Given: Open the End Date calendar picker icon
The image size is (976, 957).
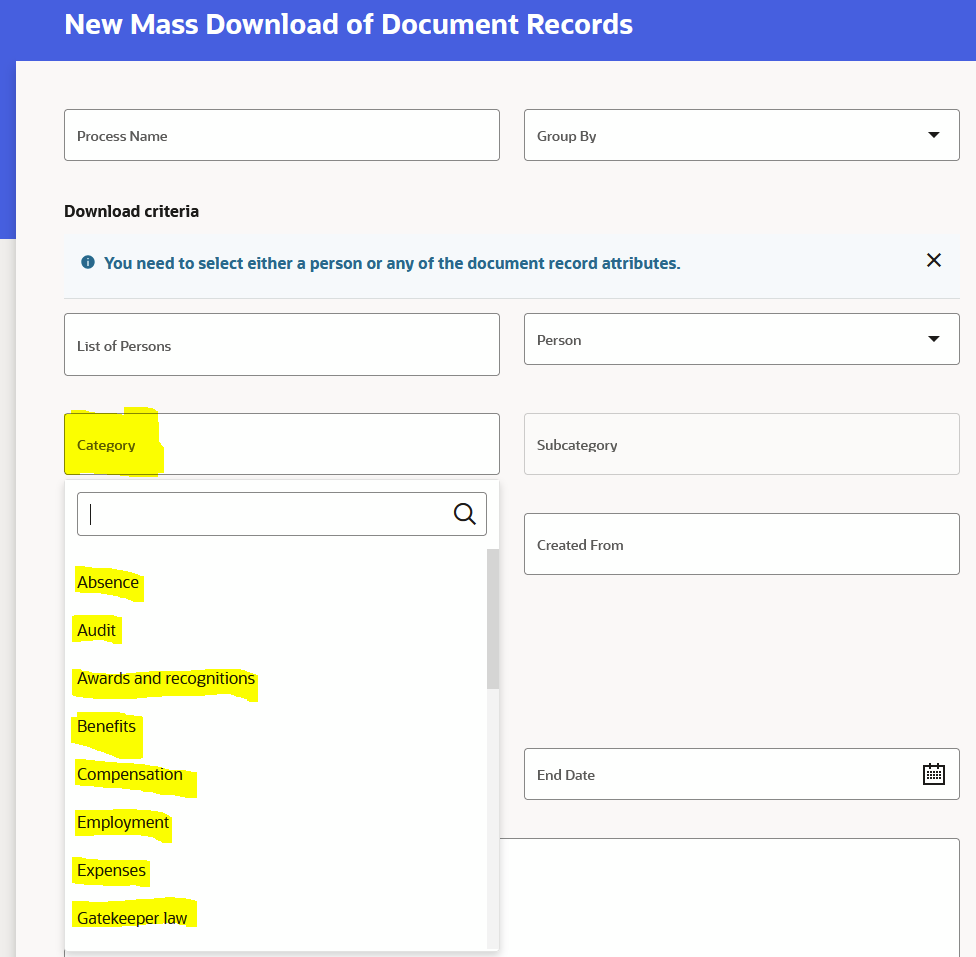Looking at the screenshot, I should point(933,774).
